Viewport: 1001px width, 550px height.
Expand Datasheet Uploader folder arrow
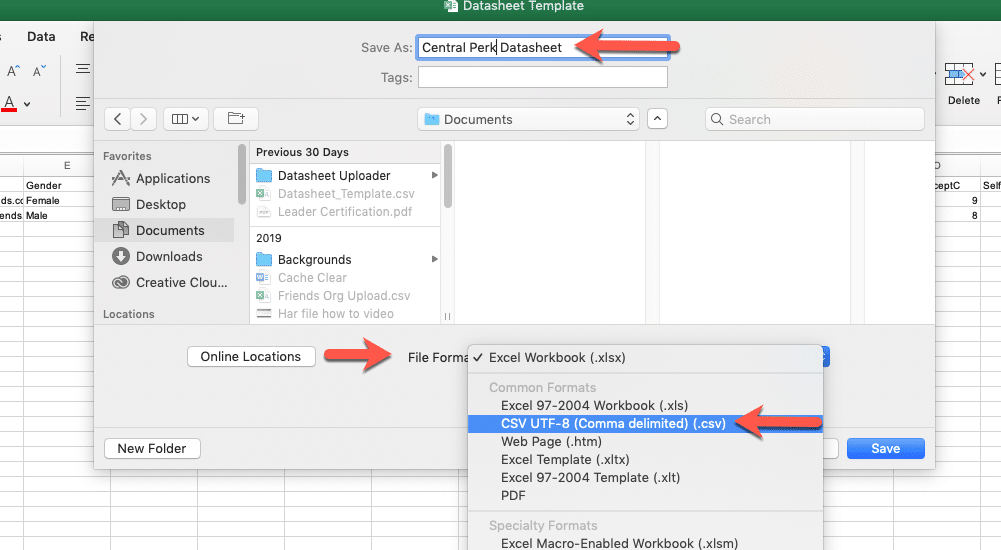(434, 175)
